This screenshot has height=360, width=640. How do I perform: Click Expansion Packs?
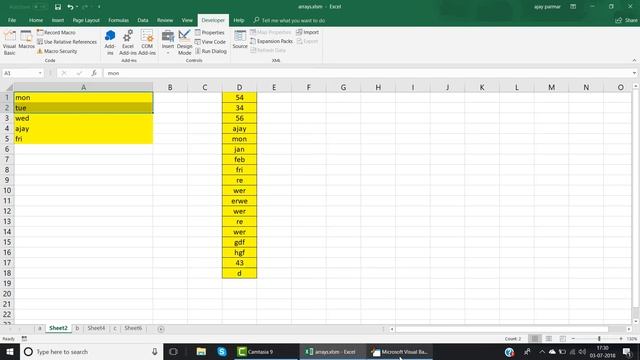coord(271,41)
